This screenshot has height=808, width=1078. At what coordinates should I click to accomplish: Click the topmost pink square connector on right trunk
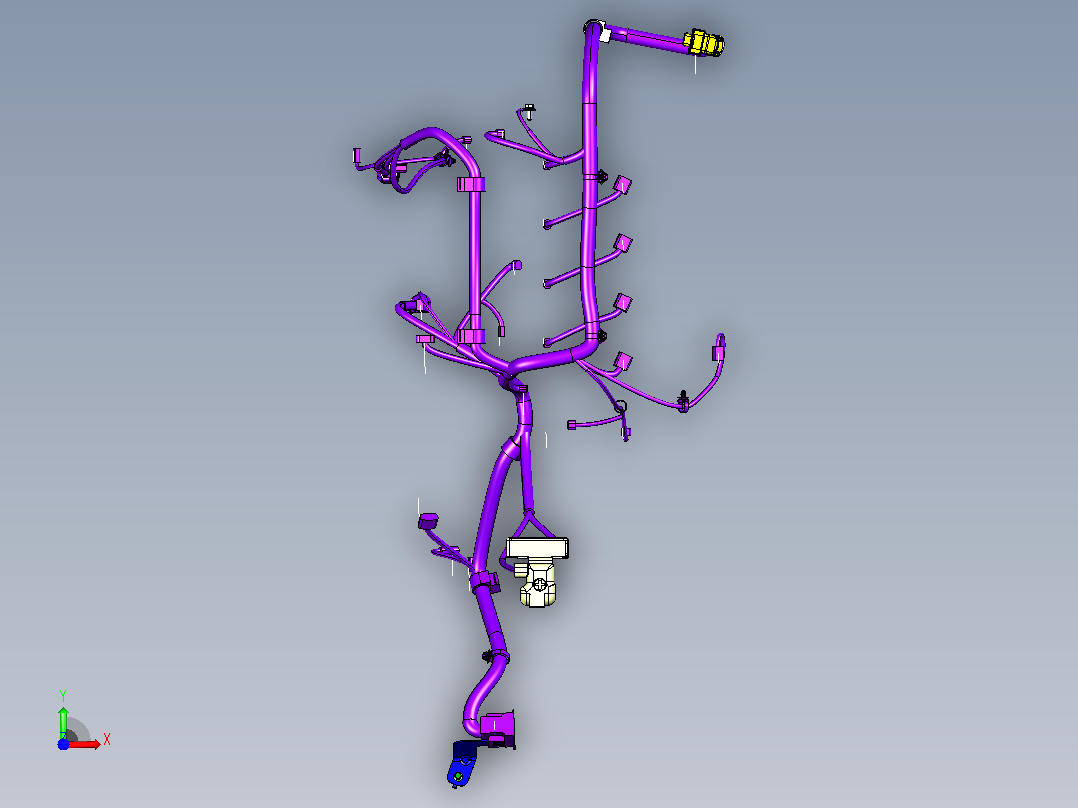pos(622,184)
